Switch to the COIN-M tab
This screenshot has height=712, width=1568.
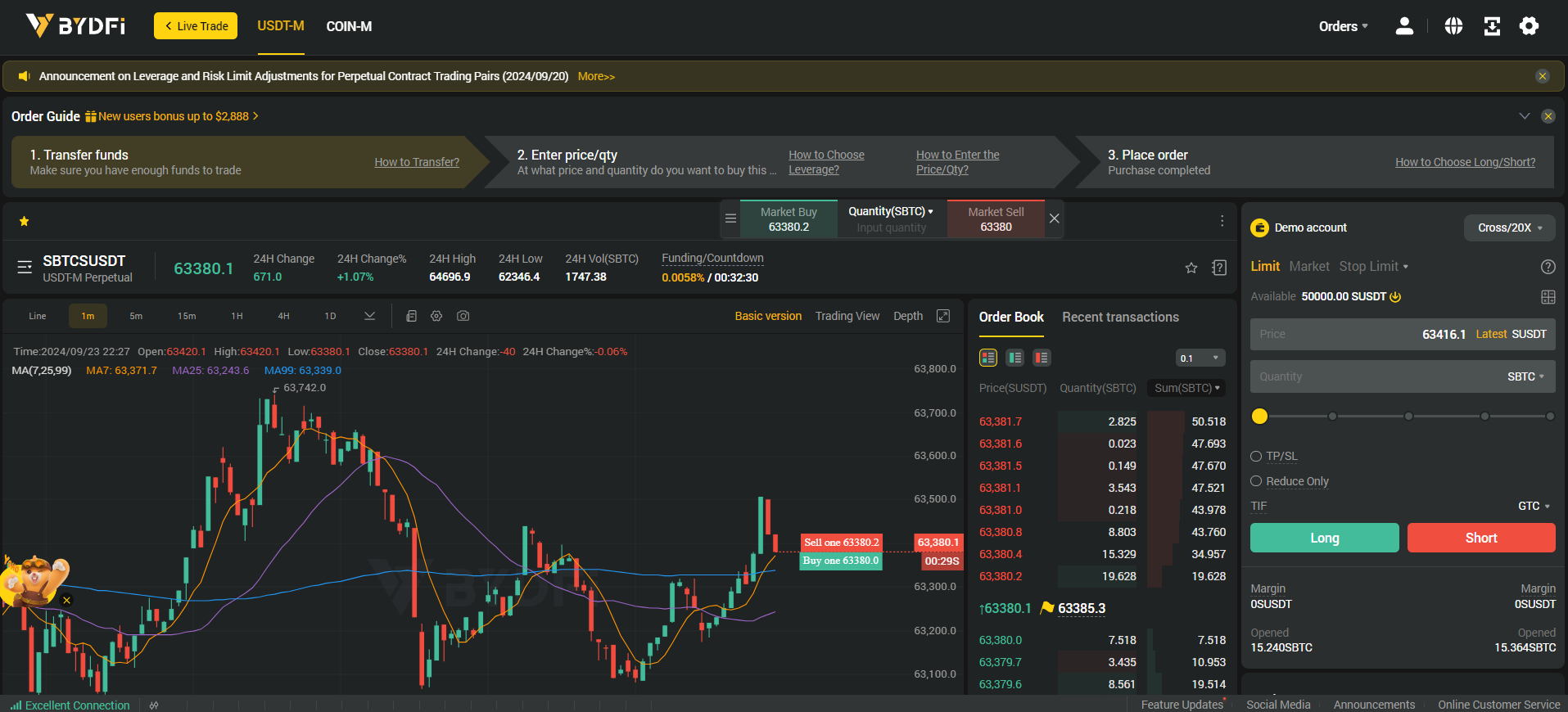click(x=349, y=26)
